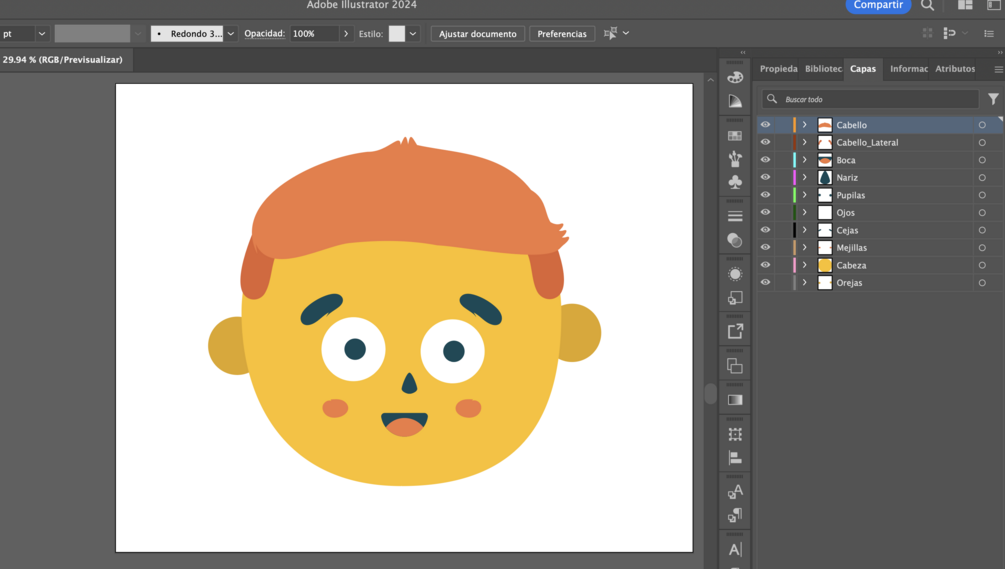Switch to the Información tab

(909, 69)
